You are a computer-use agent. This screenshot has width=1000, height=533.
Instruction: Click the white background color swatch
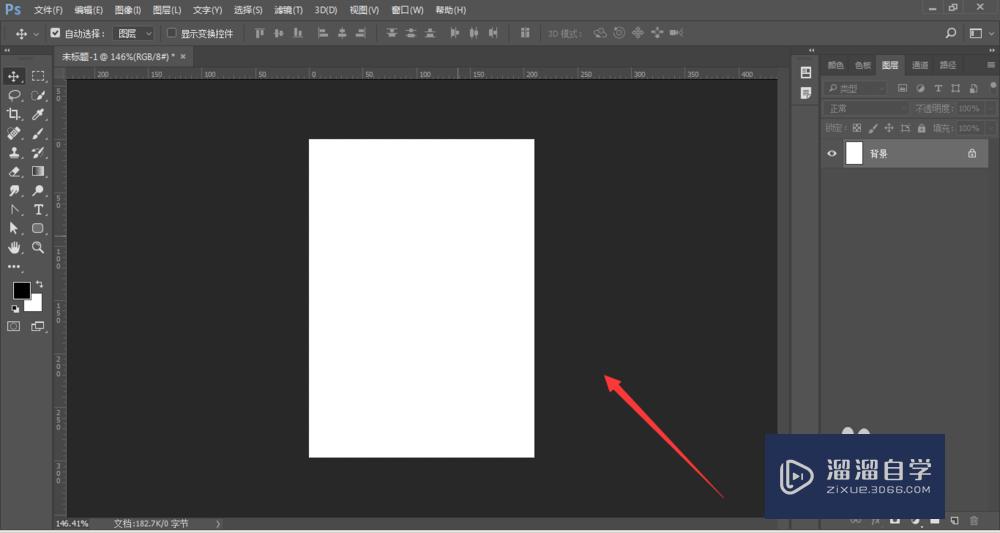[34, 304]
